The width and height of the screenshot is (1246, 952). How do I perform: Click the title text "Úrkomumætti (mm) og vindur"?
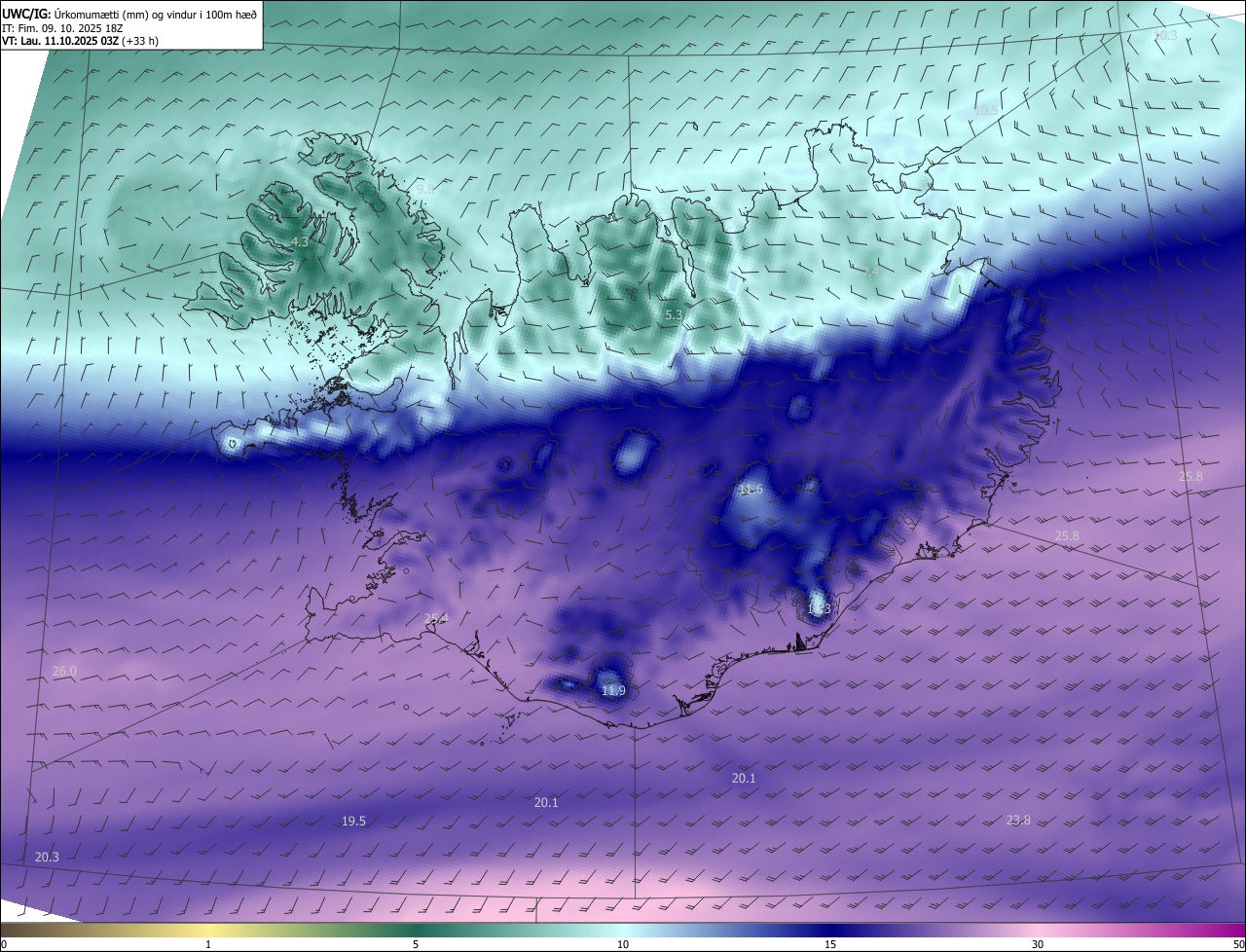pos(125,14)
